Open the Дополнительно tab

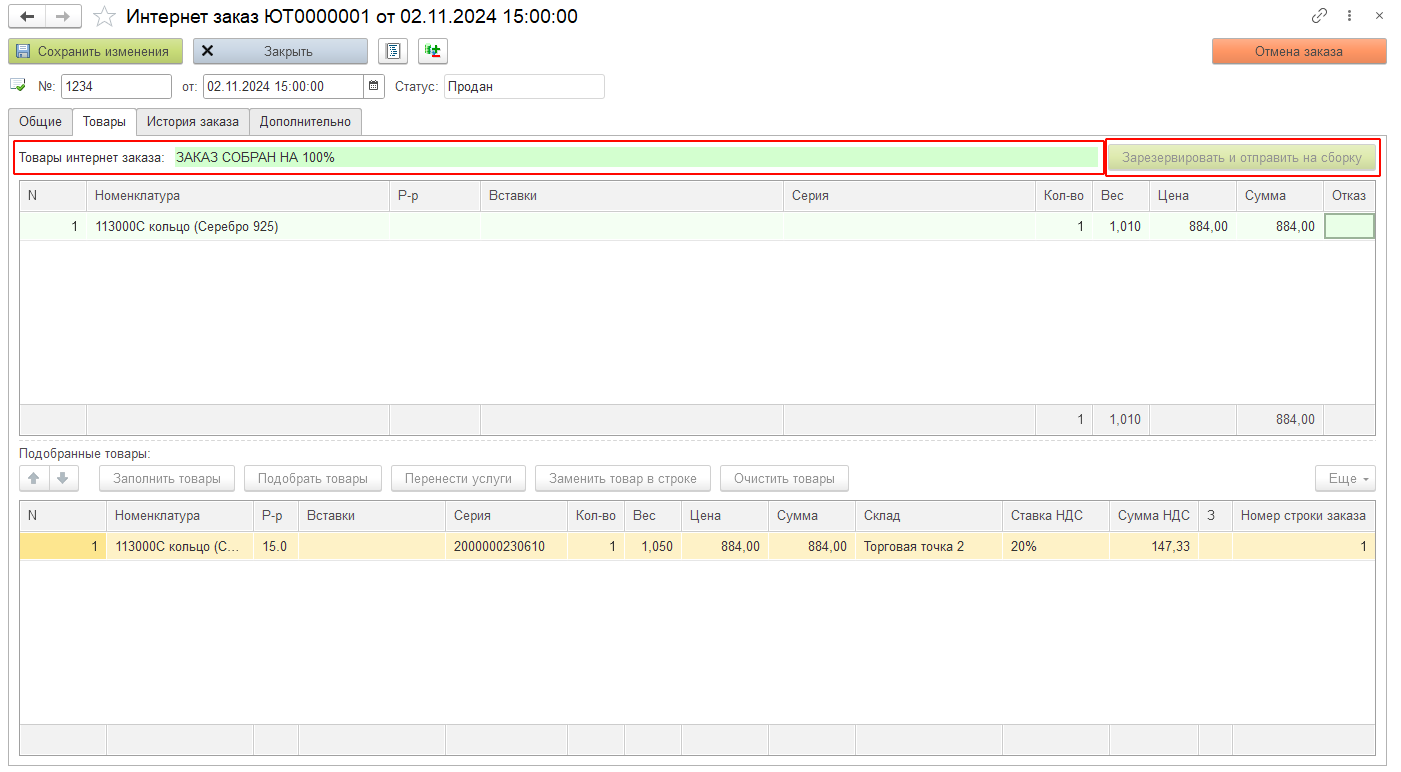[305, 122]
